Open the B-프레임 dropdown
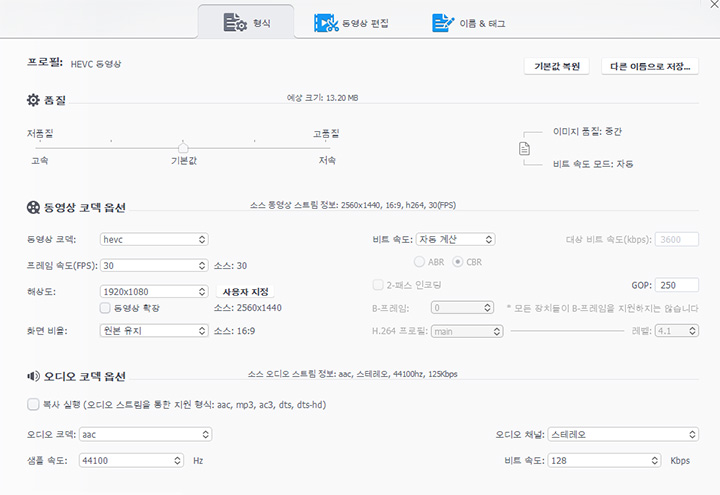The width and height of the screenshot is (720, 495). tap(462, 308)
